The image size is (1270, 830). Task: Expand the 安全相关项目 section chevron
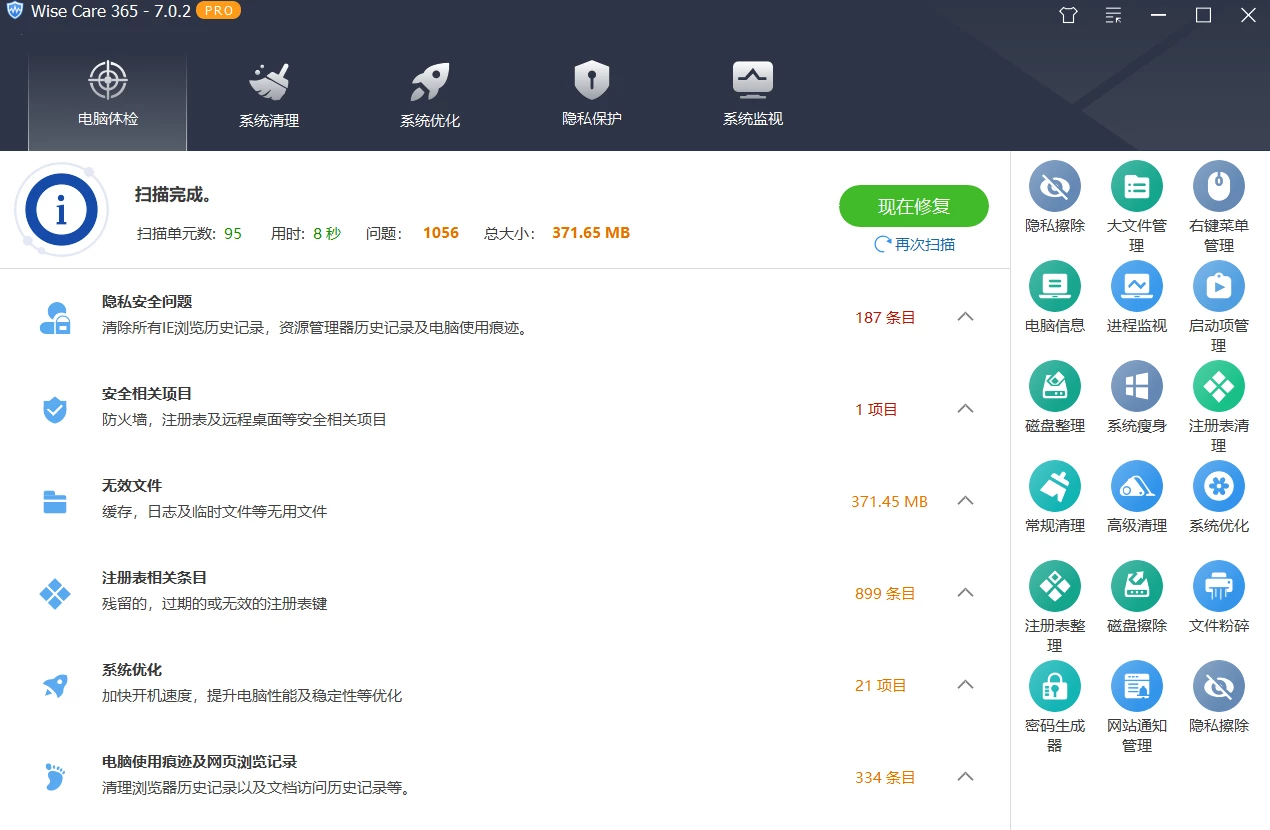[x=965, y=409]
